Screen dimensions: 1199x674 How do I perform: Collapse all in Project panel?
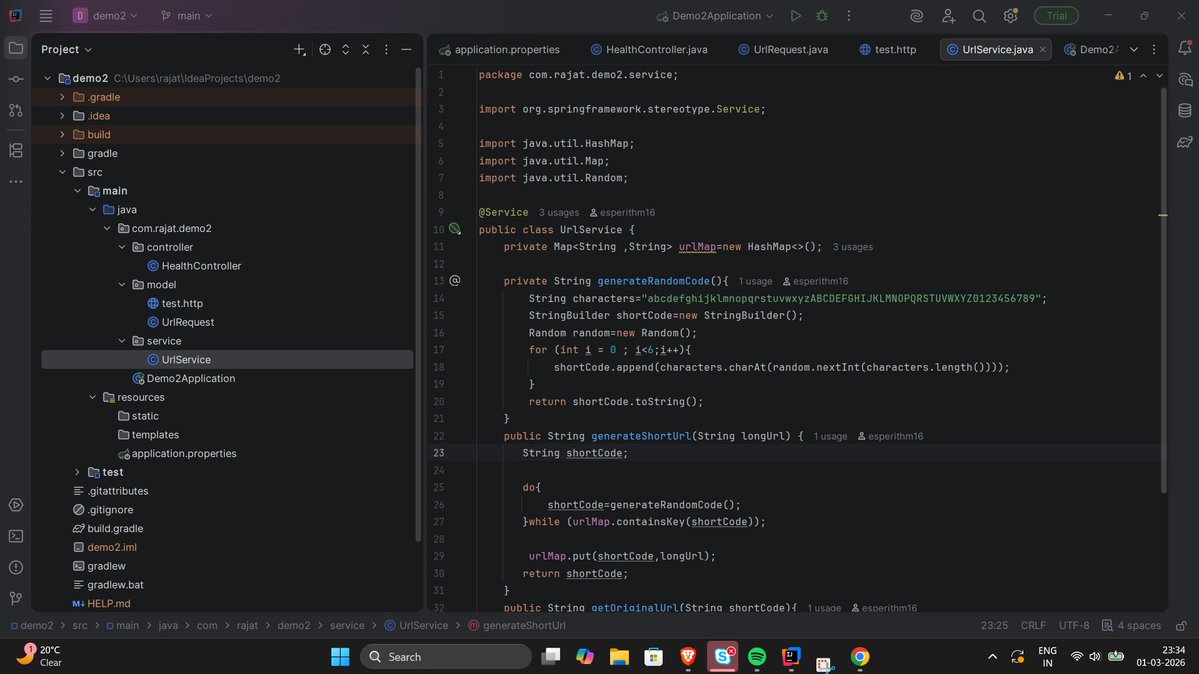coord(366,49)
